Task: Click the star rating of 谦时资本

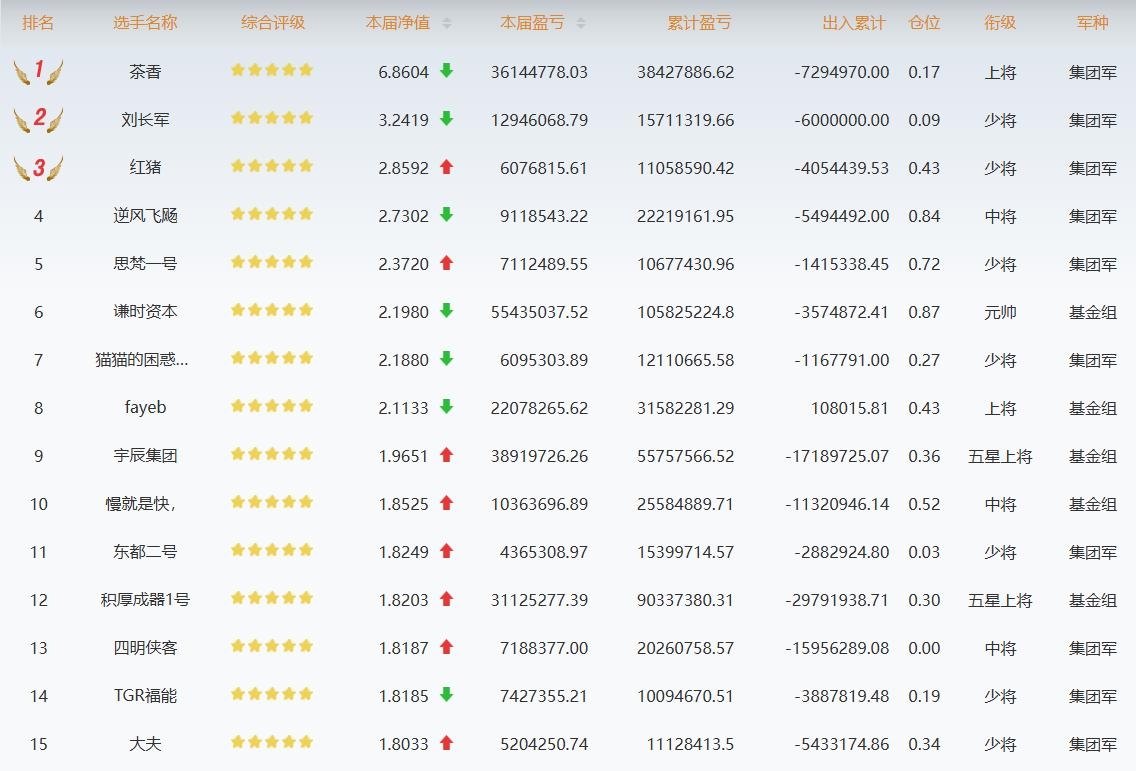Action: tap(272, 310)
